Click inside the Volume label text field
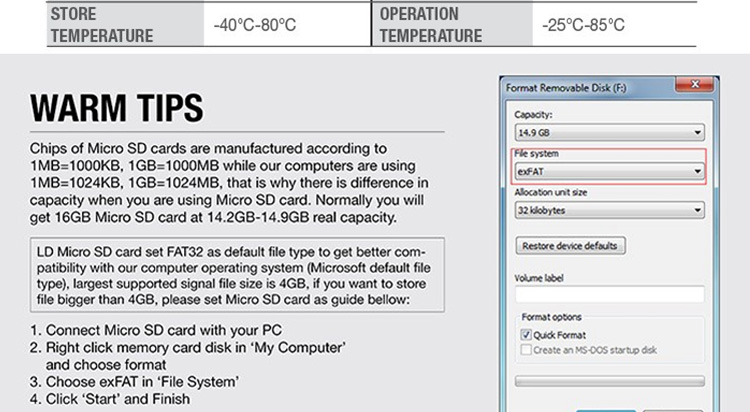This screenshot has width=750, height=412. click(608, 294)
